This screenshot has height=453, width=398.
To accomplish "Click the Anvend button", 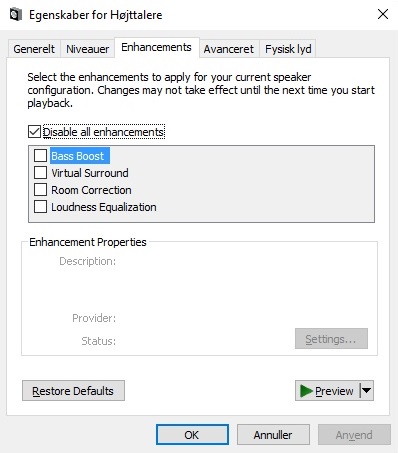I will 354,434.
